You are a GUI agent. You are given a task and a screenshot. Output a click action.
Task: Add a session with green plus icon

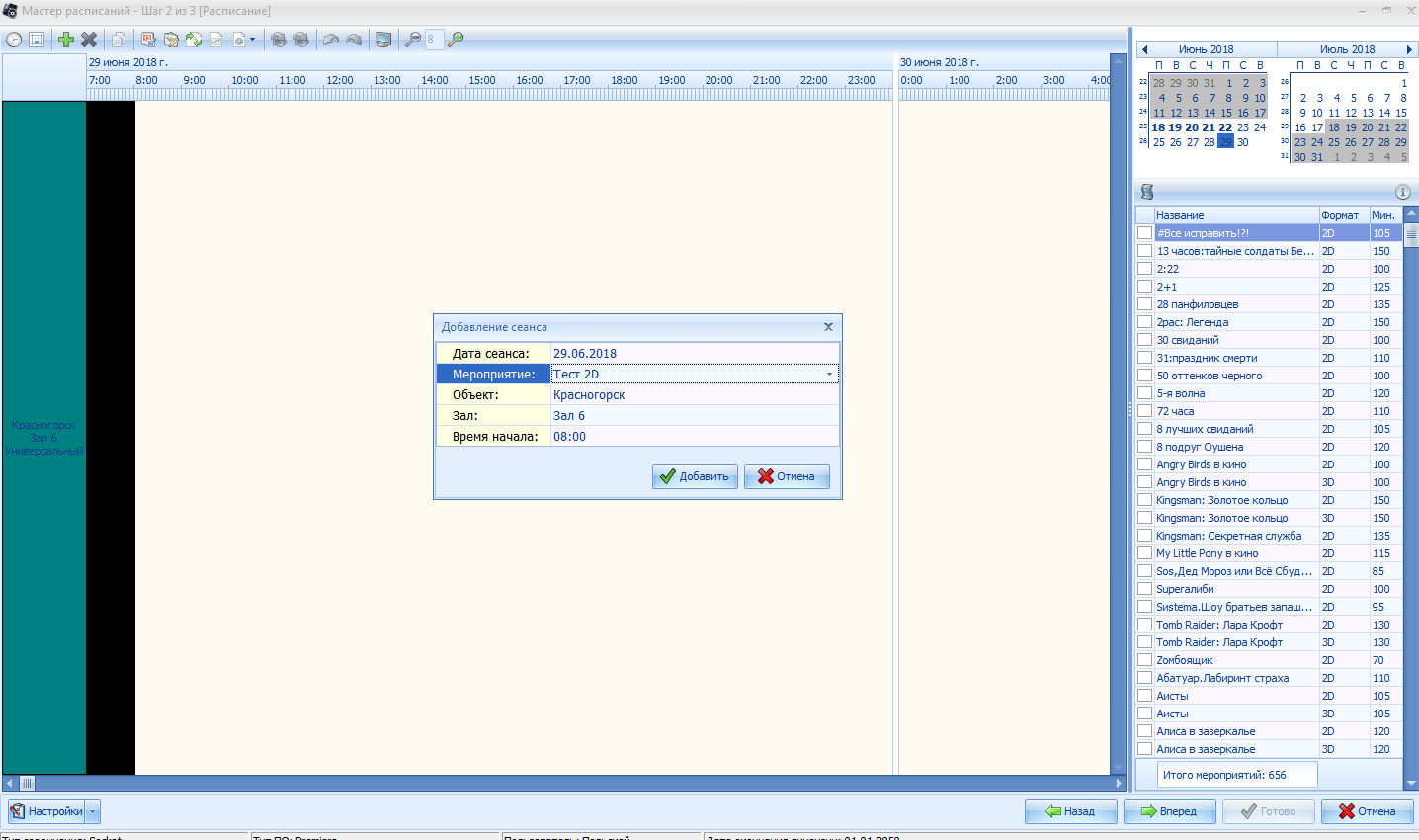(x=66, y=40)
